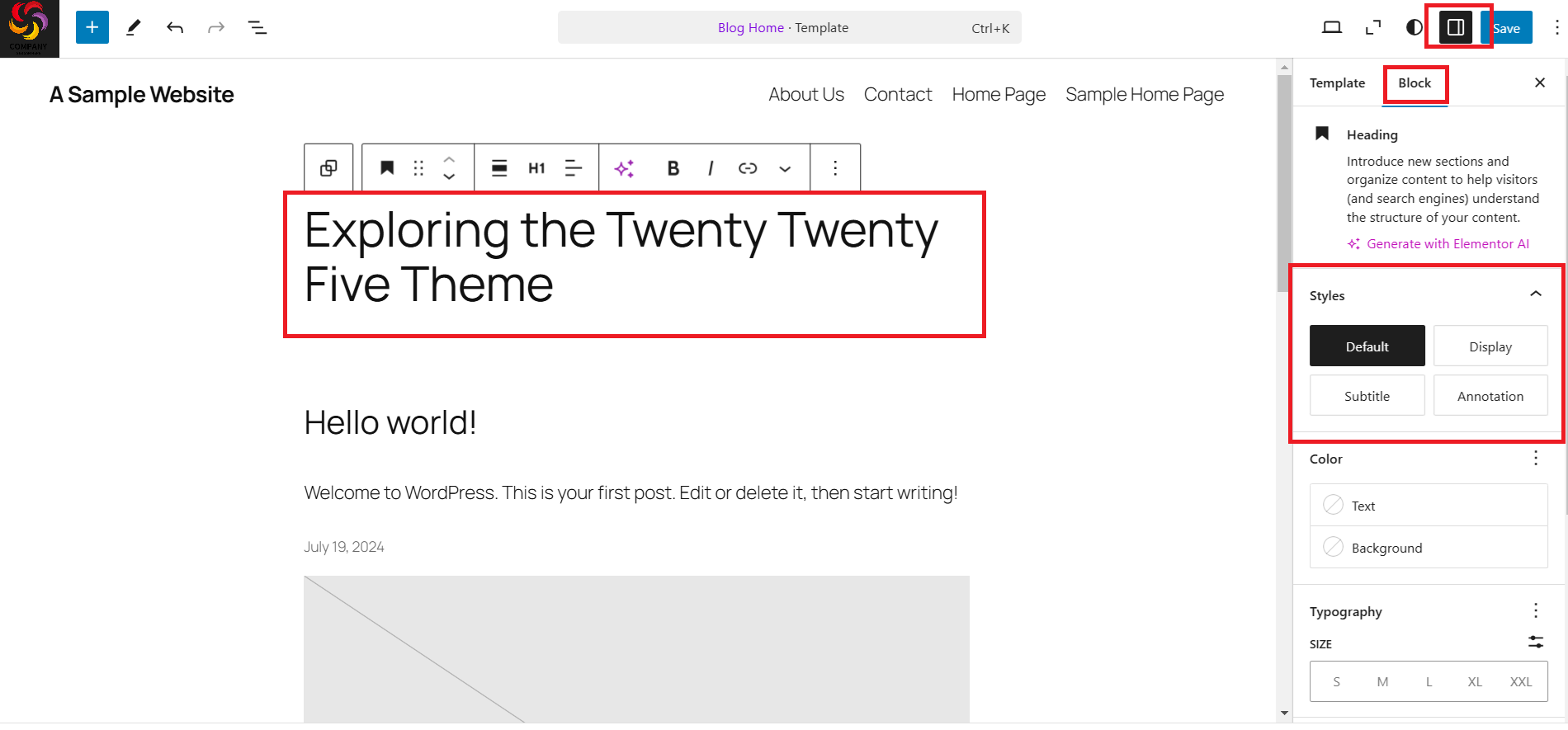The height and width of the screenshot is (730, 1568).
Task: Choose font size XL
Action: coord(1476,682)
